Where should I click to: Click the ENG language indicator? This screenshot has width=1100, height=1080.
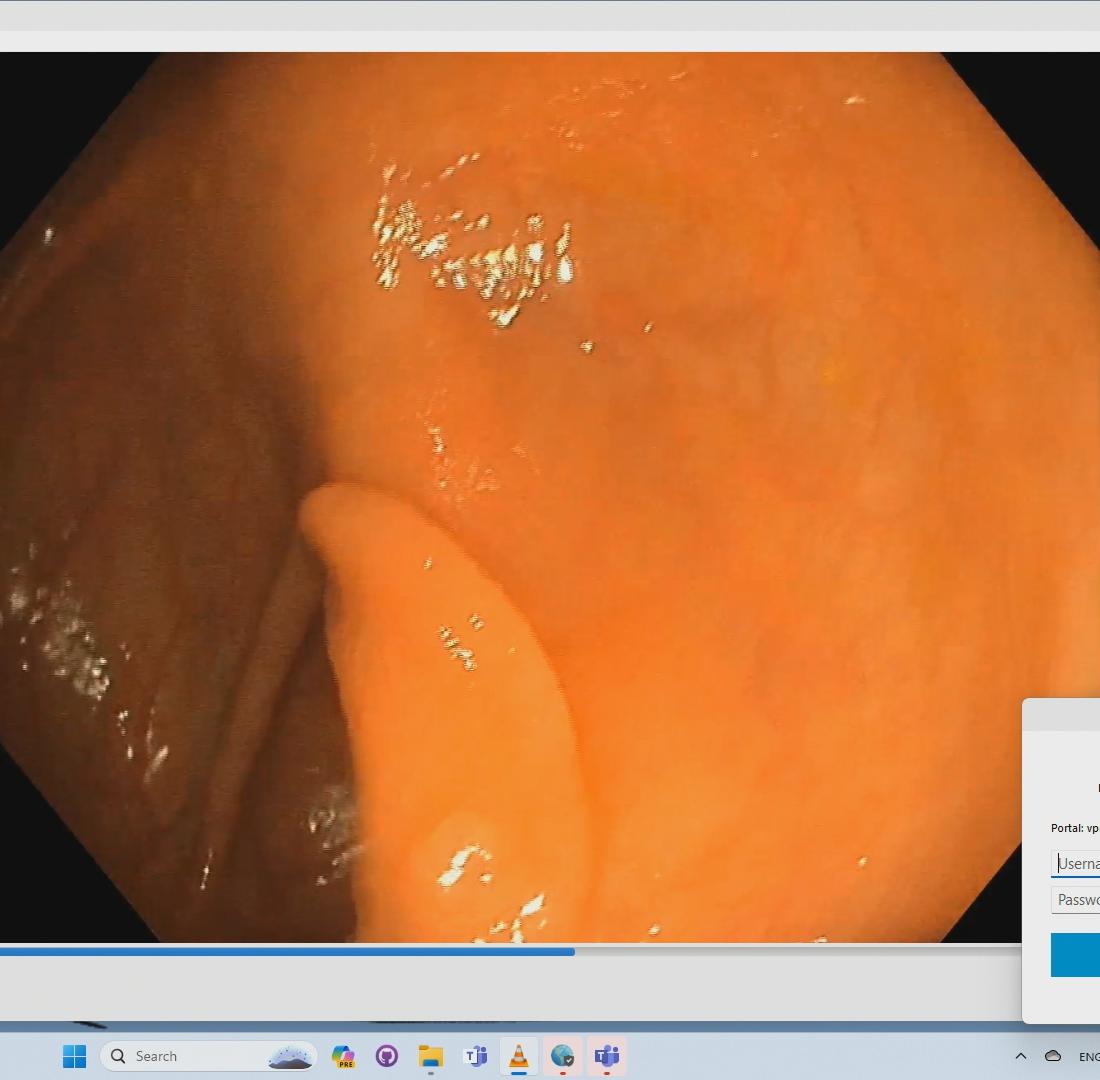tap(1089, 1057)
